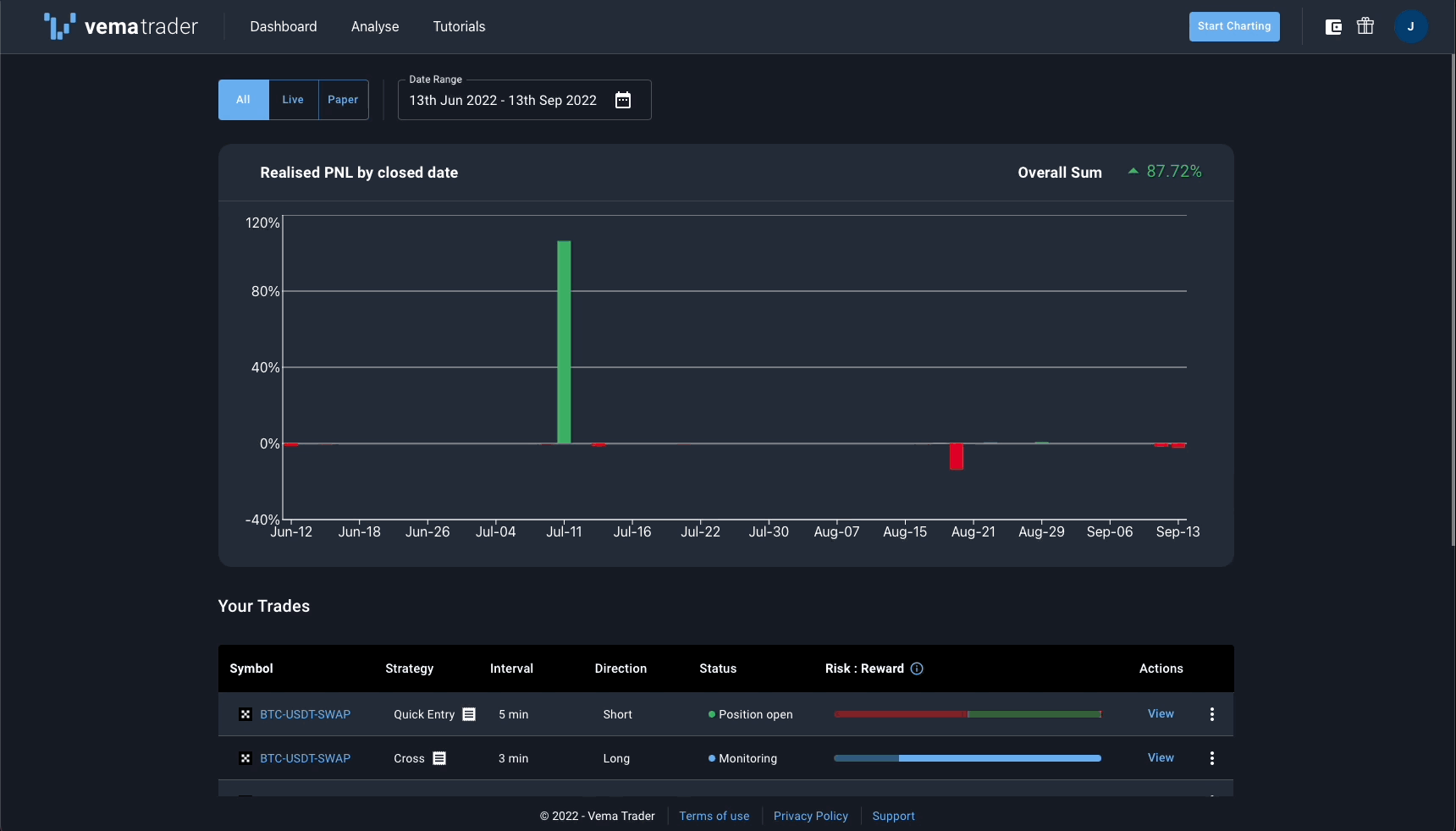Click the Interval column header
The height and width of the screenshot is (831, 1456).
click(x=512, y=669)
